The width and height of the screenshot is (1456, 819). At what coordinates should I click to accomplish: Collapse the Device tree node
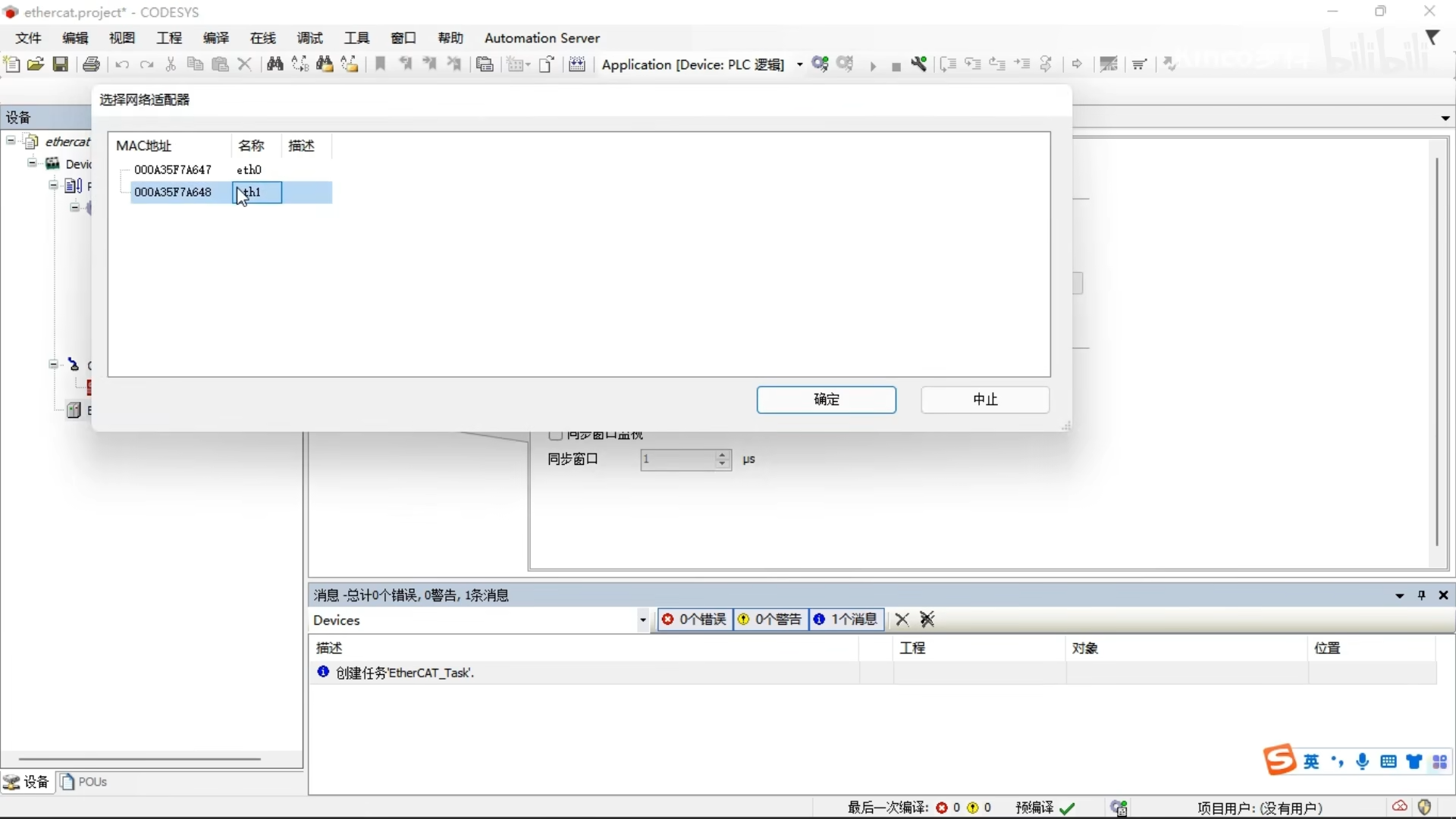click(x=33, y=163)
